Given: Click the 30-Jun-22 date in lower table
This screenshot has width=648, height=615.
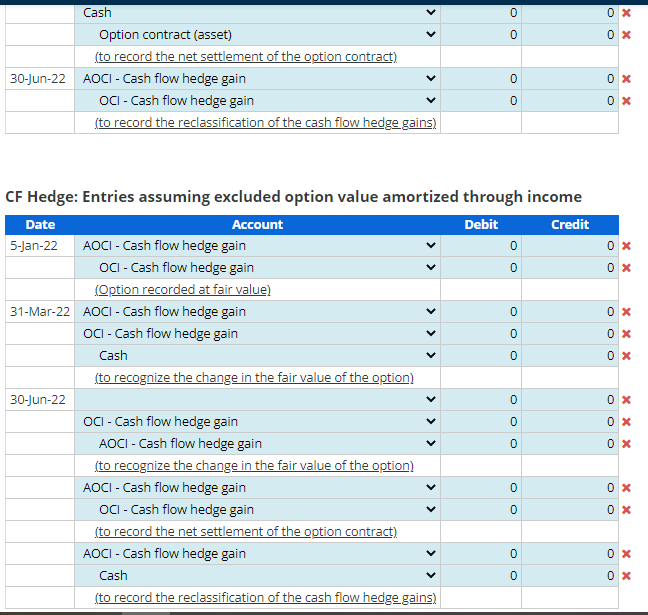Looking at the screenshot, I should (x=38, y=400).
